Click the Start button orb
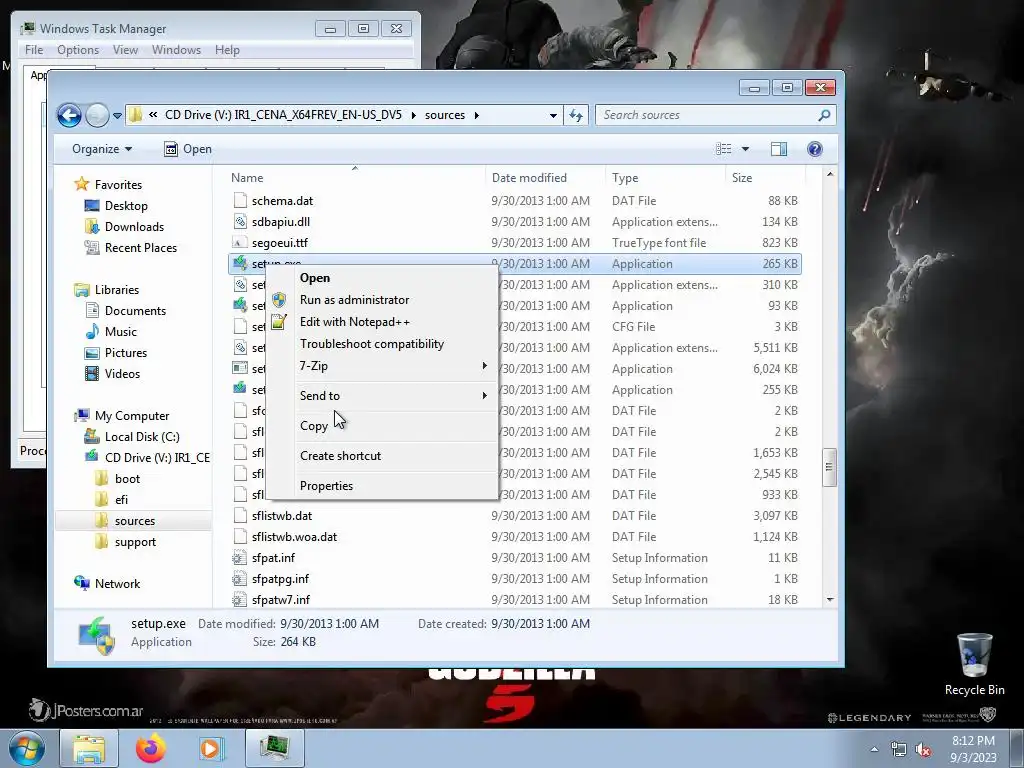1024x768 pixels. click(x=26, y=748)
